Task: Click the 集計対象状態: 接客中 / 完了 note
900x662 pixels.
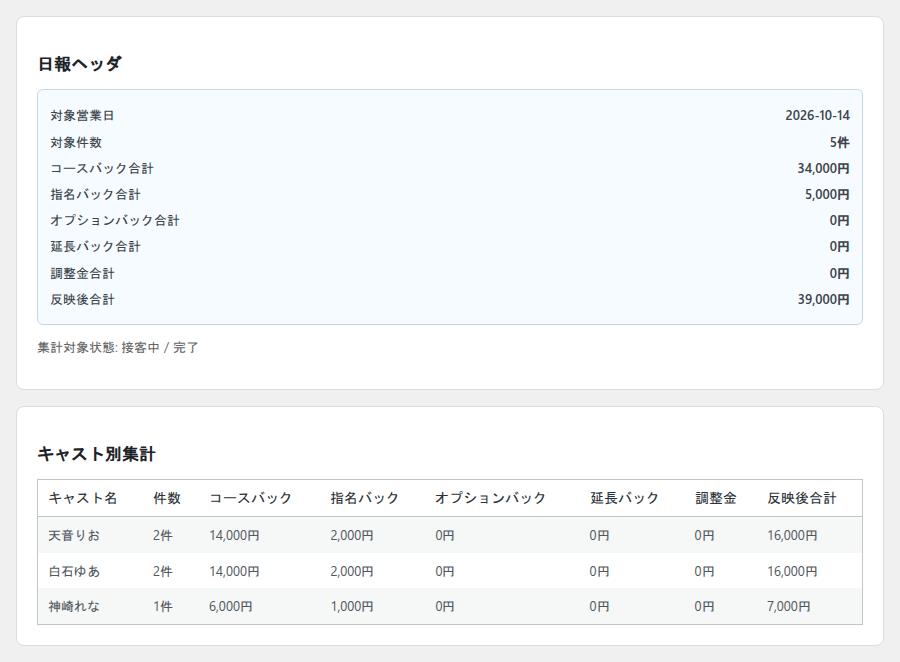Action: click(x=118, y=347)
